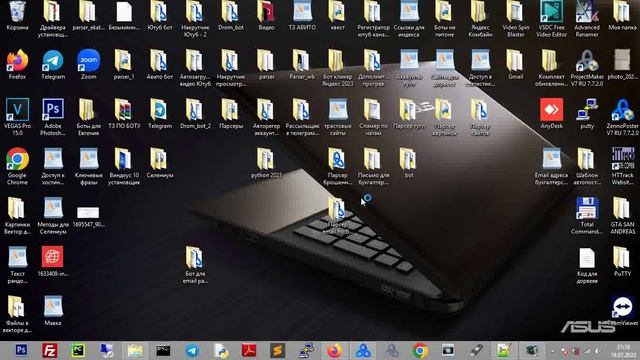This screenshot has width=640, height=360.
Task: Open the Бот для email folder
Action: [x=195, y=258]
